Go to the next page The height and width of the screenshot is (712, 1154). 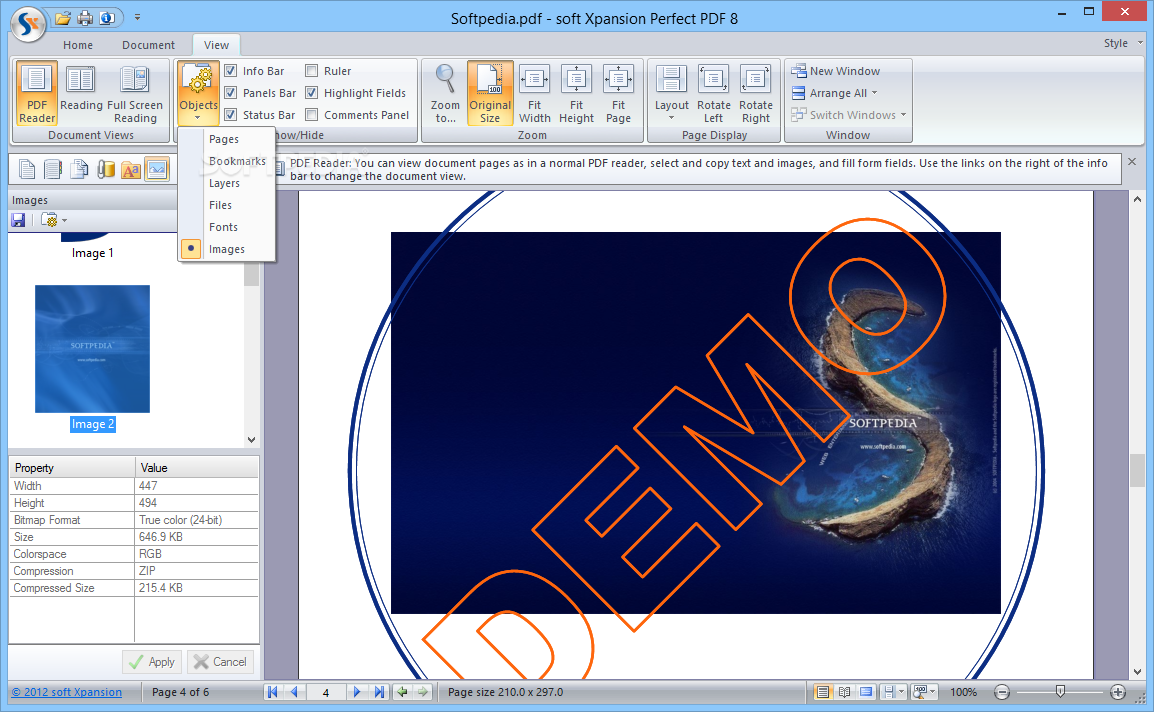(357, 691)
